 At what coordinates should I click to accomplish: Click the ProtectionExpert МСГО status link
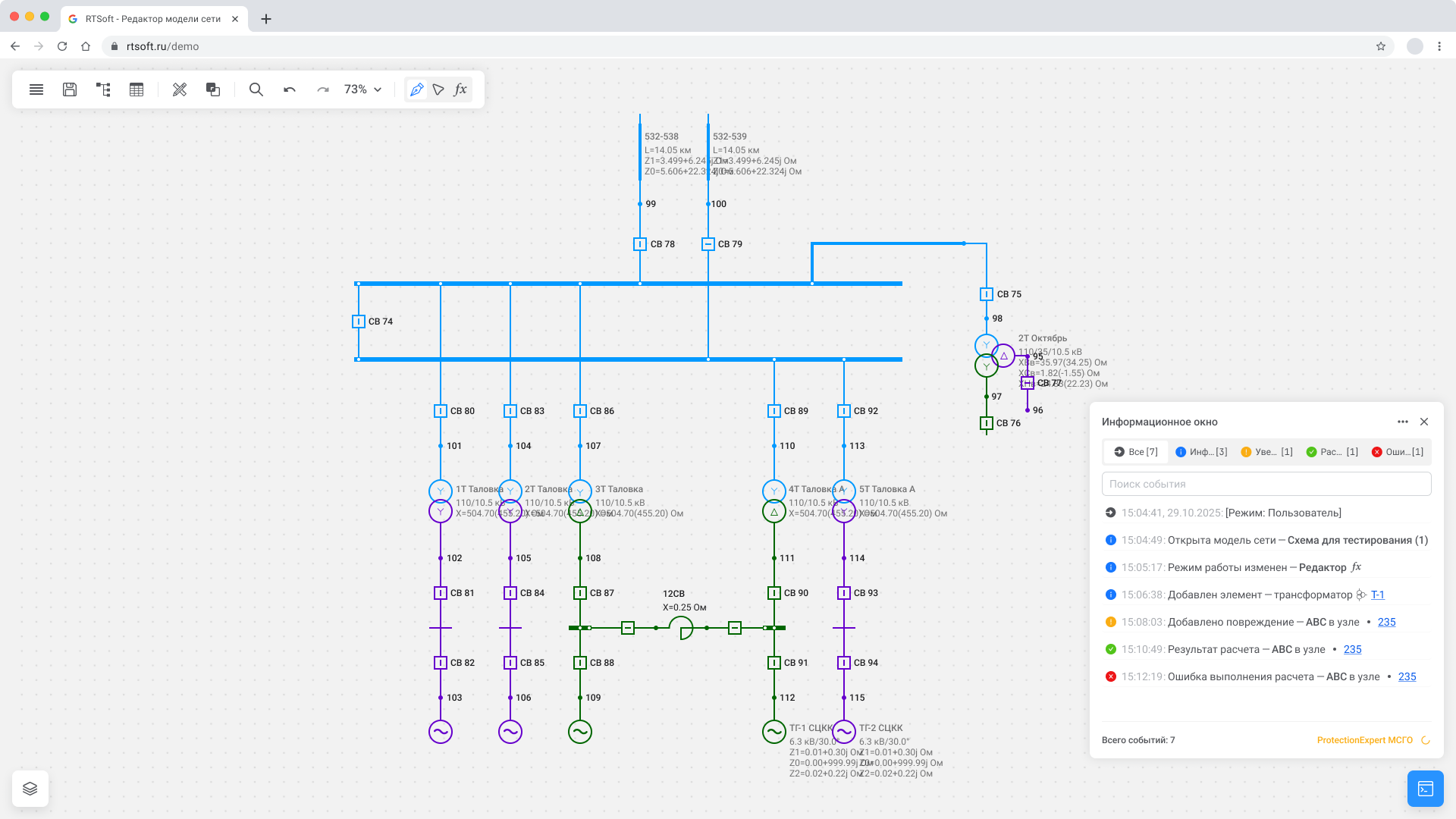(1365, 740)
